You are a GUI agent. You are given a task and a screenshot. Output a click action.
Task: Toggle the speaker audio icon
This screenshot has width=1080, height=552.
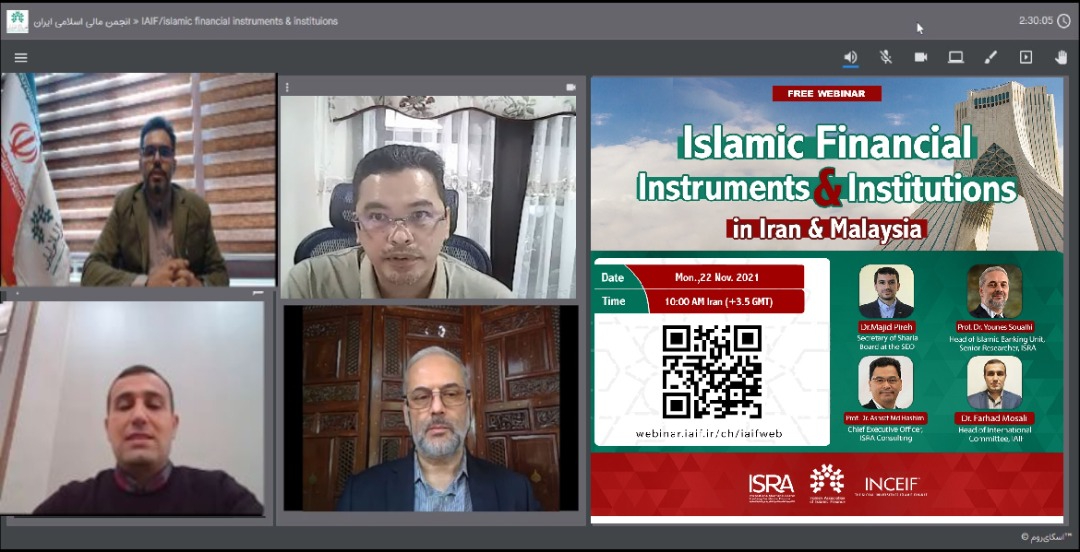click(x=850, y=57)
